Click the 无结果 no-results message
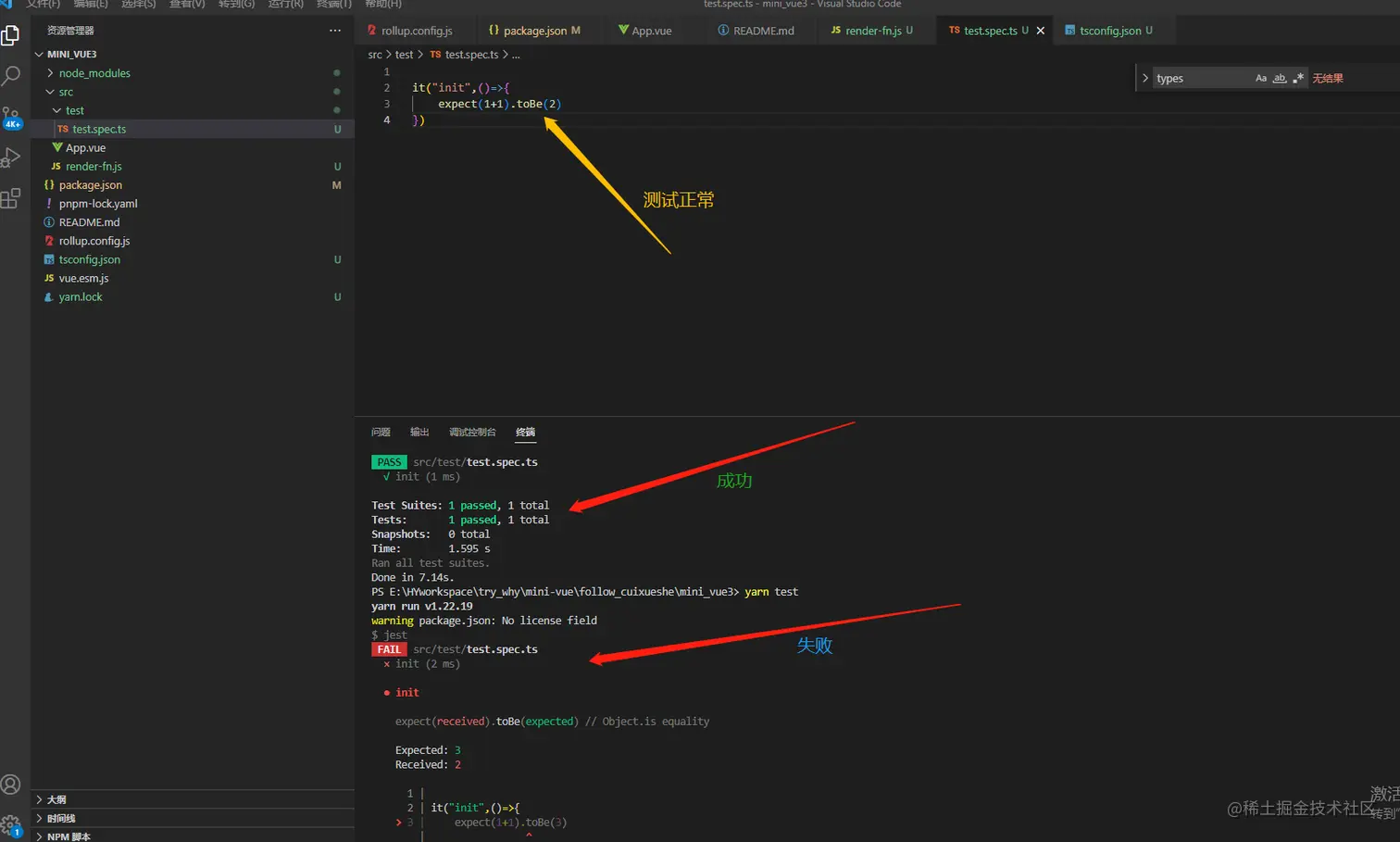The width and height of the screenshot is (1400, 842). tap(1328, 78)
